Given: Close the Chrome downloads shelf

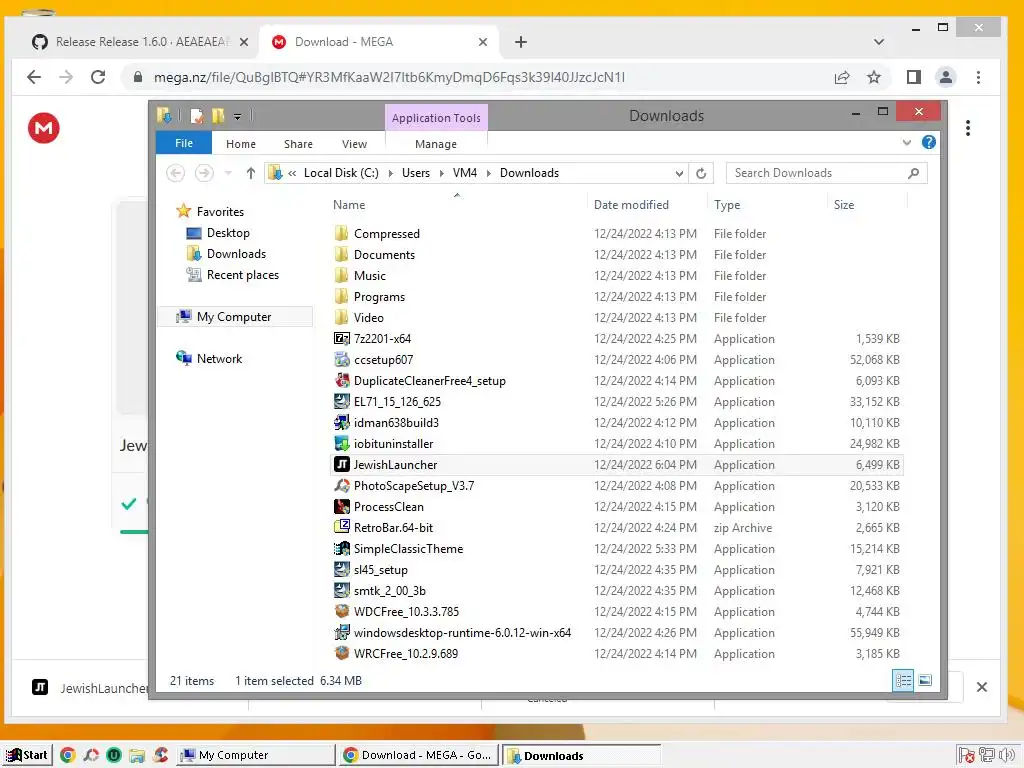Looking at the screenshot, I should [982, 687].
